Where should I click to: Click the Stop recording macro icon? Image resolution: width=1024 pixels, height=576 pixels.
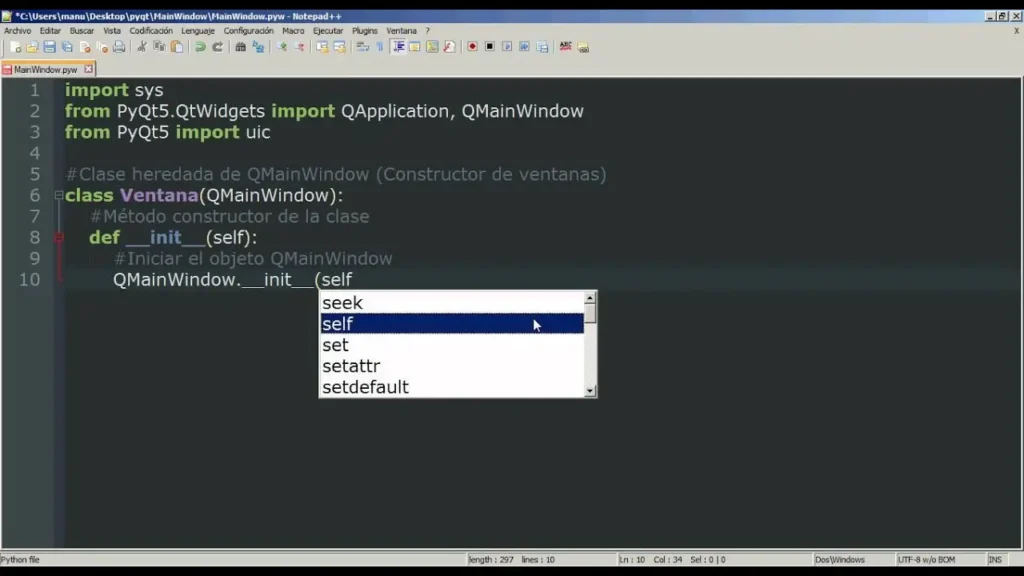click(490, 47)
